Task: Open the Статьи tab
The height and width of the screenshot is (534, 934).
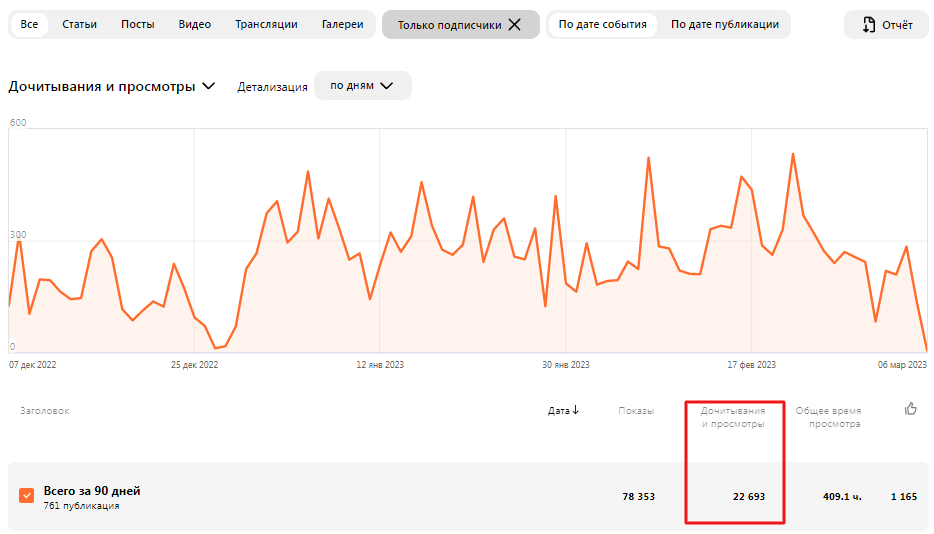Action: coord(79,24)
